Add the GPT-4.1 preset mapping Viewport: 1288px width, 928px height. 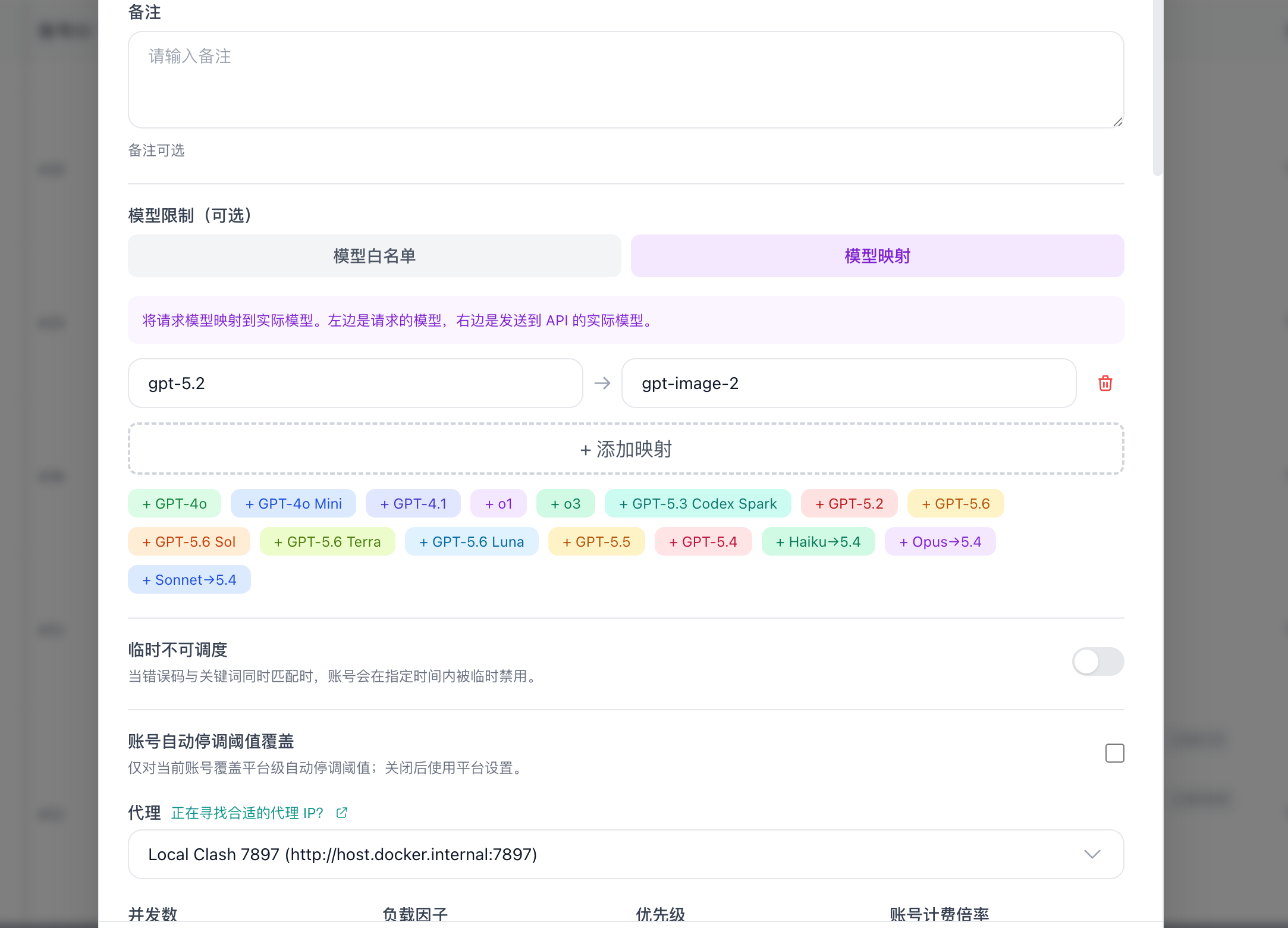[x=413, y=503]
